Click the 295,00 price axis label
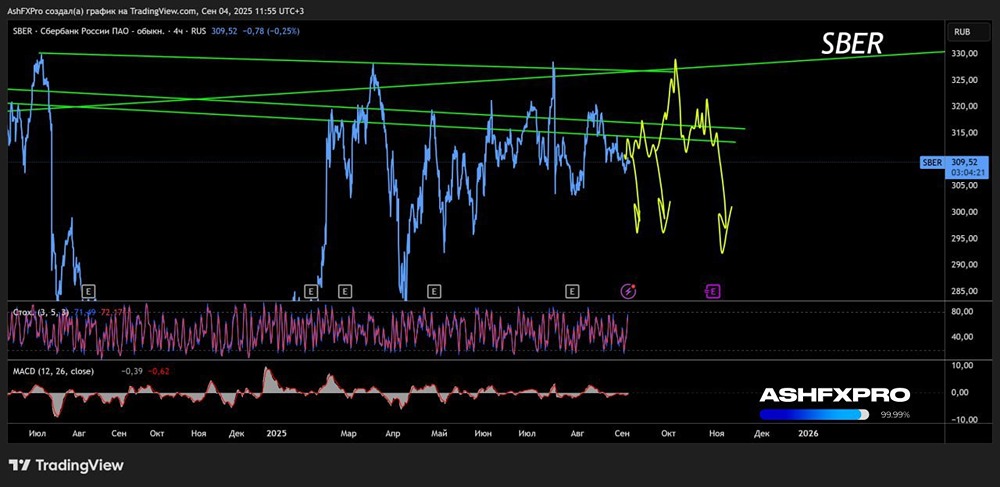Viewport: 1000px width, 487px height. tap(963, 238)
